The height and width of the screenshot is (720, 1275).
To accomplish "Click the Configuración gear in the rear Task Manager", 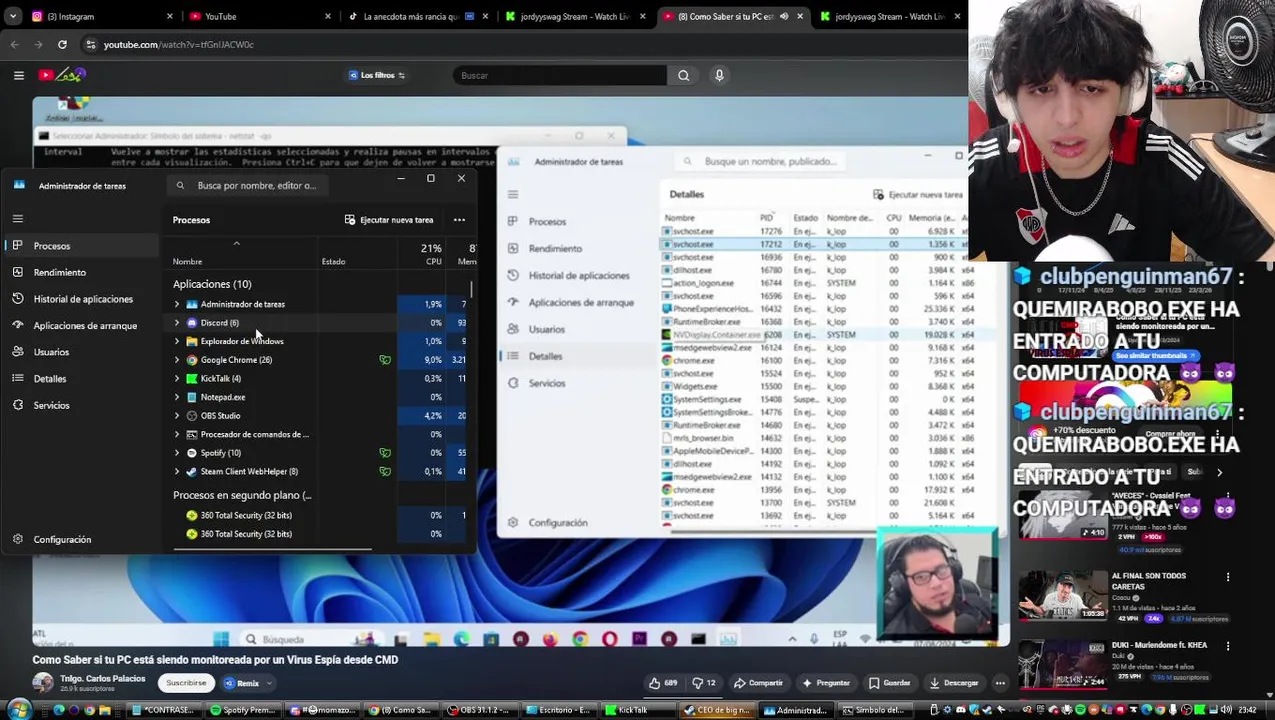I will tap(513, 522).
